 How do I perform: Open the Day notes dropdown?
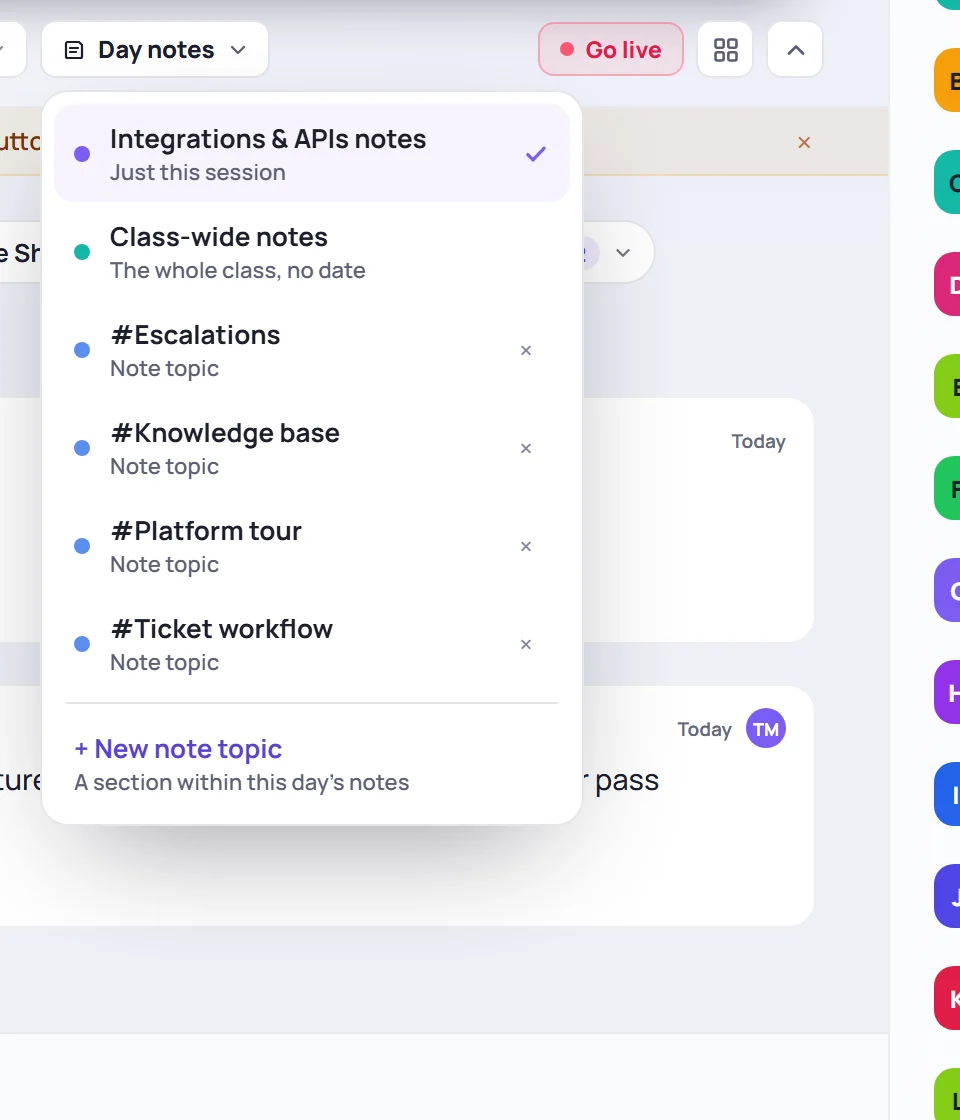[155, 49]
